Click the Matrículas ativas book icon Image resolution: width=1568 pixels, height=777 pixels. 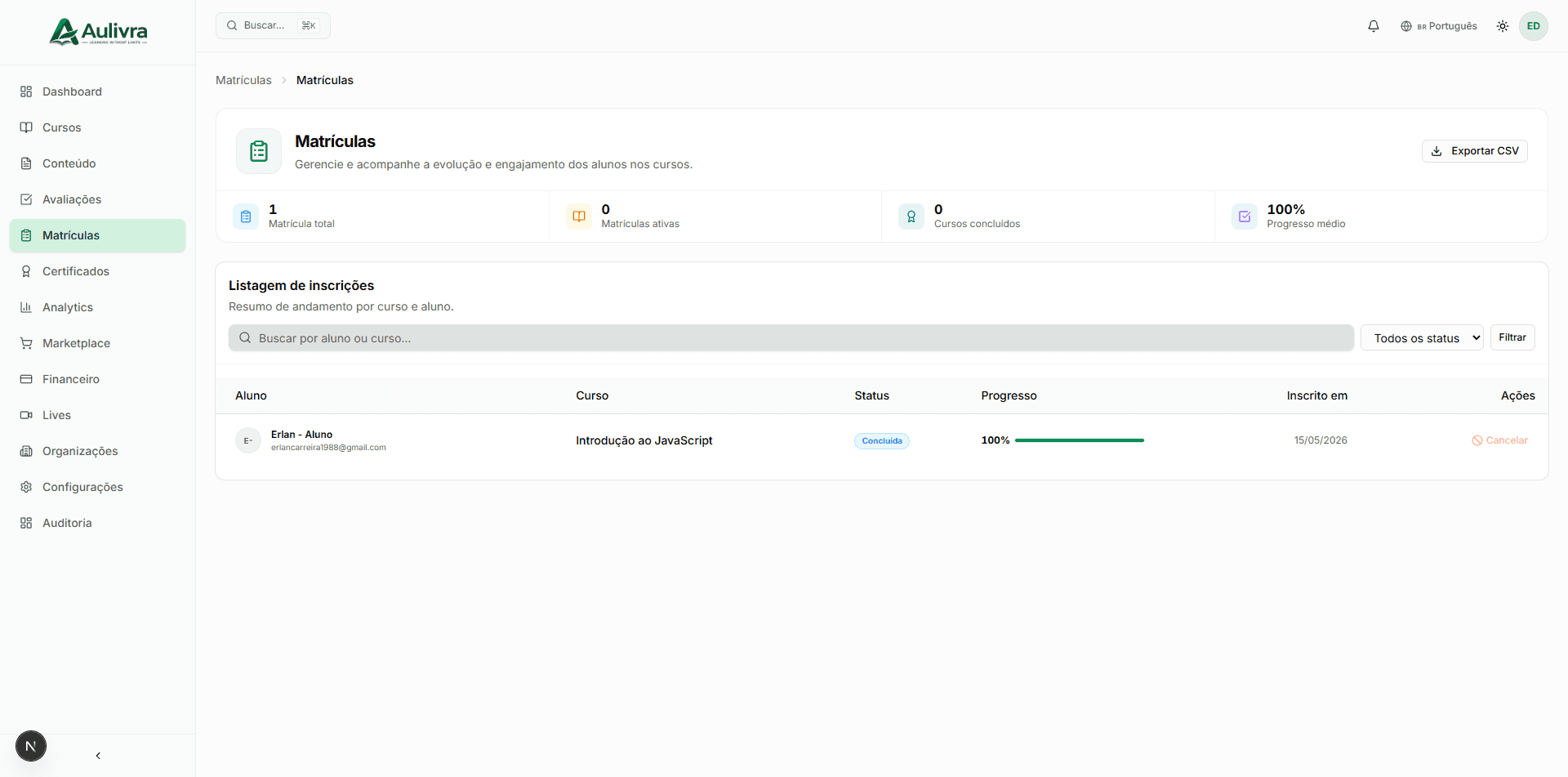[579, 217]
